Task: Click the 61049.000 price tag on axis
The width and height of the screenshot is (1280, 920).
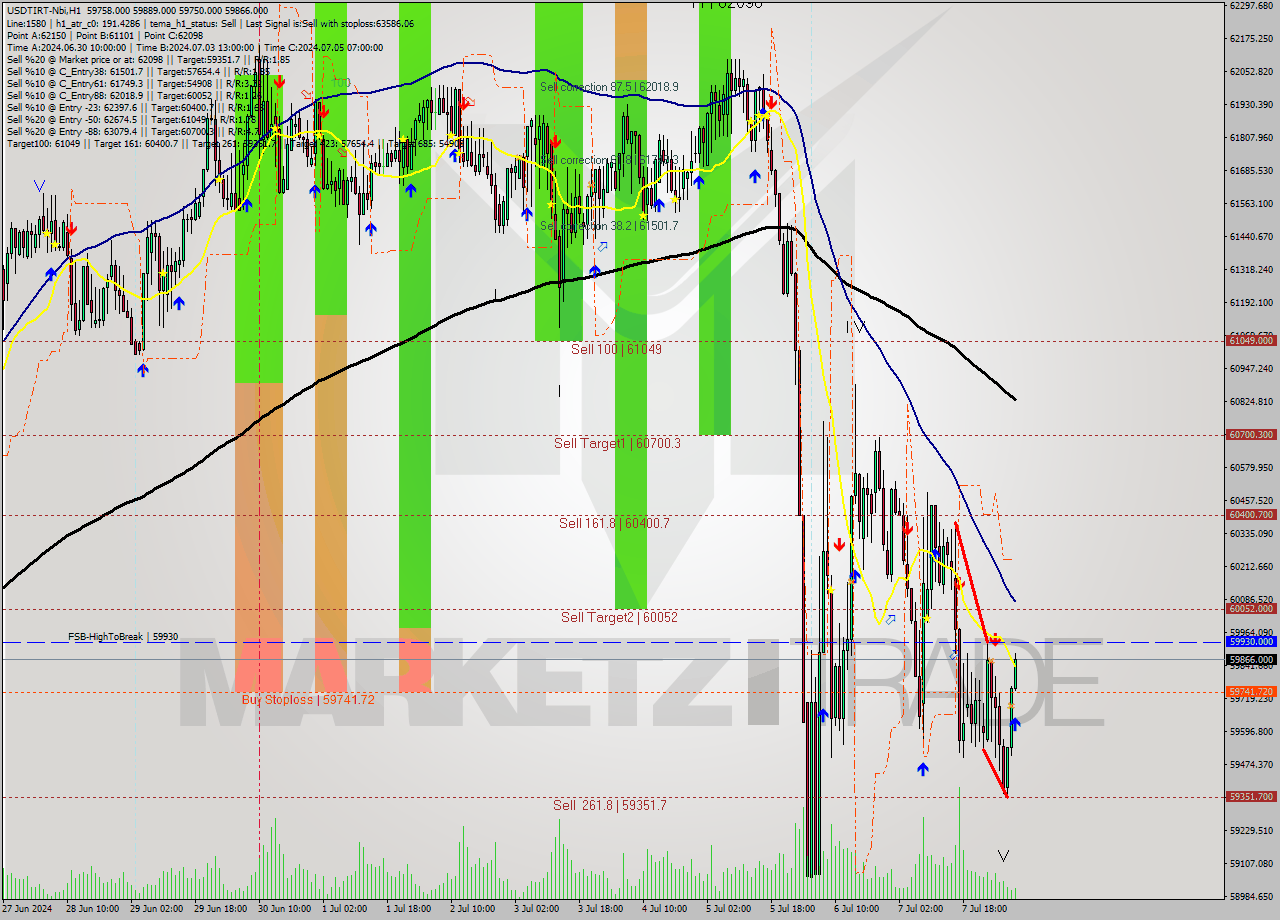Action: click(1250, 340)
